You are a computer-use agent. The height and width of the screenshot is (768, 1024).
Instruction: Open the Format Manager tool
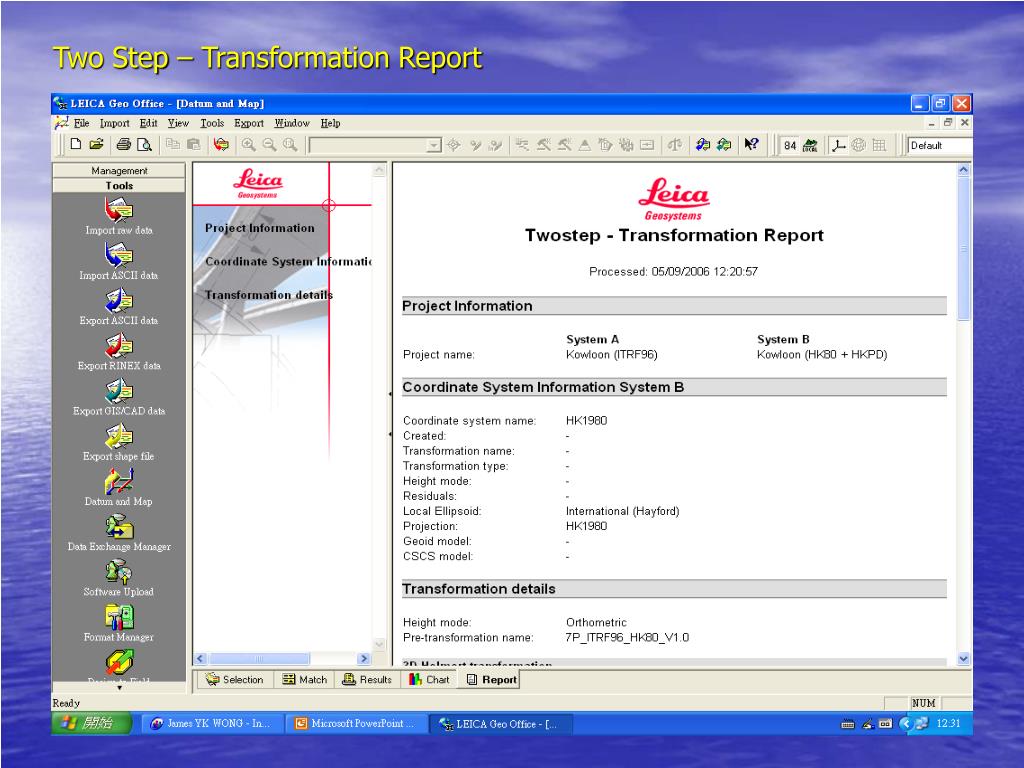pos(119,623)
